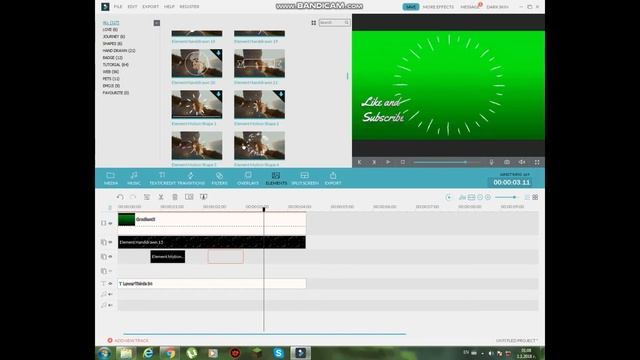Select the Tutorial category
The width and height of the screenshot is (640, 360).
coord(116,64)
